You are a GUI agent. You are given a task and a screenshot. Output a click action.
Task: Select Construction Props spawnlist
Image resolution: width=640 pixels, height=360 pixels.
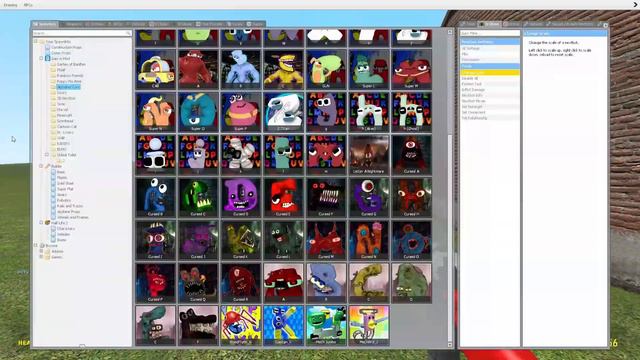pos(67,47)
